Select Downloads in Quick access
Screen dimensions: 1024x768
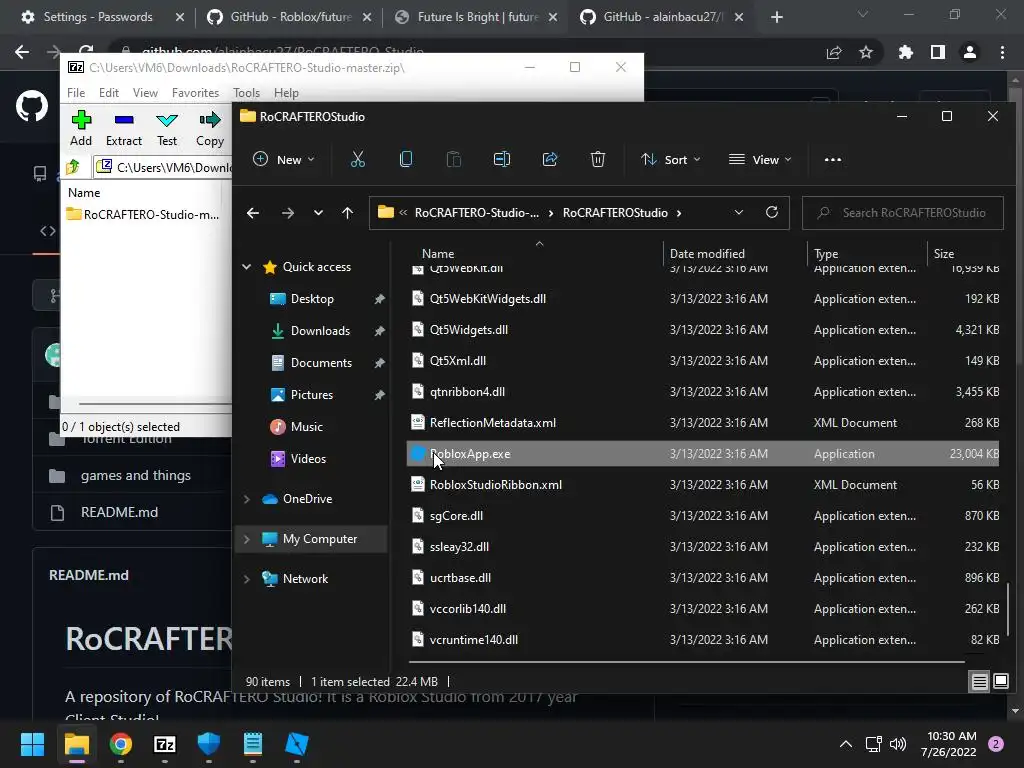(320, 331)
